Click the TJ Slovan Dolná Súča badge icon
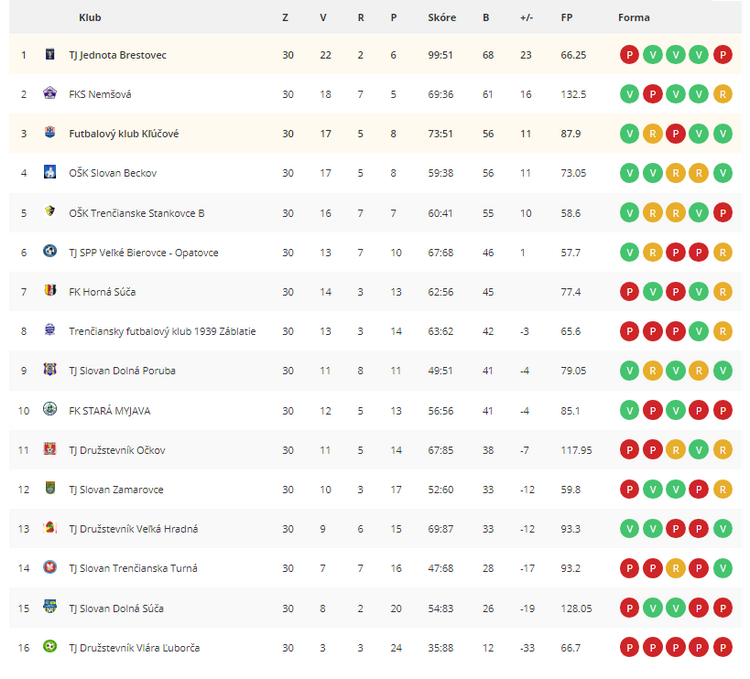This screenshot has width=750, height=679. click(50, 606)
